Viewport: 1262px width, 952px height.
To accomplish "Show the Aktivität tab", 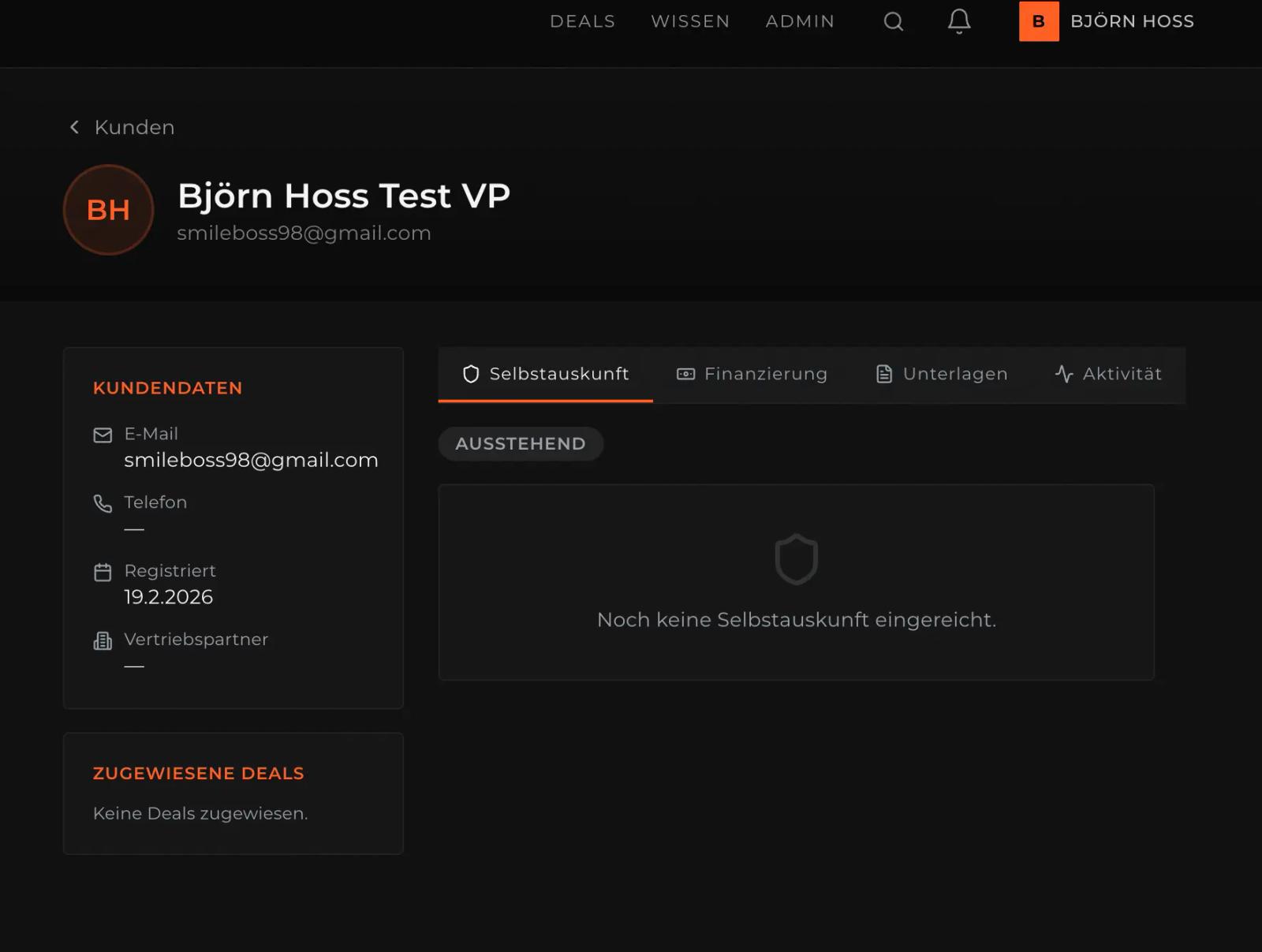I will 1108,374.
